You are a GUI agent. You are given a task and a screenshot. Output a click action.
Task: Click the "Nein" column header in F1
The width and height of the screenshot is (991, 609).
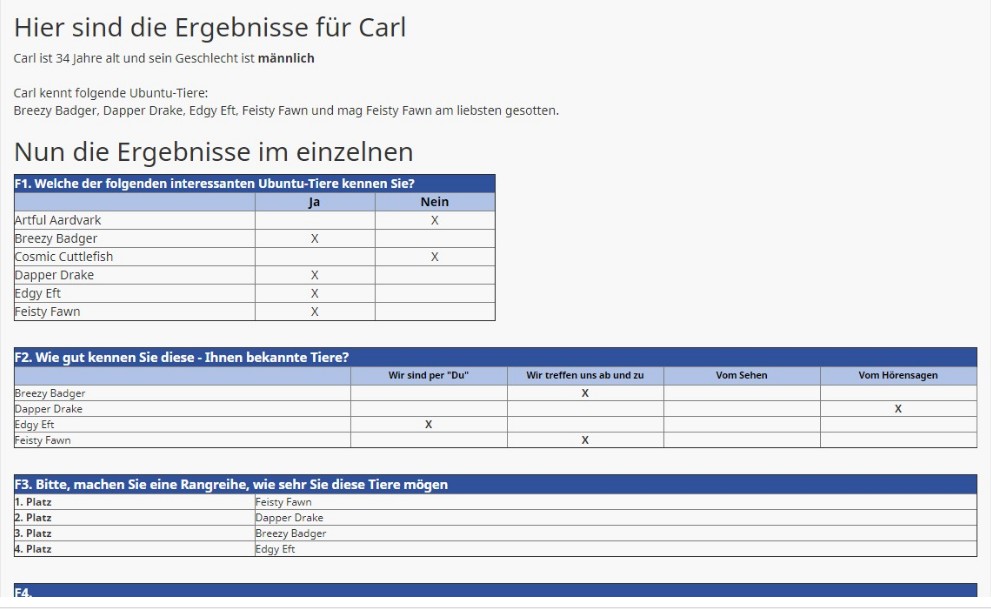(435, 202)
